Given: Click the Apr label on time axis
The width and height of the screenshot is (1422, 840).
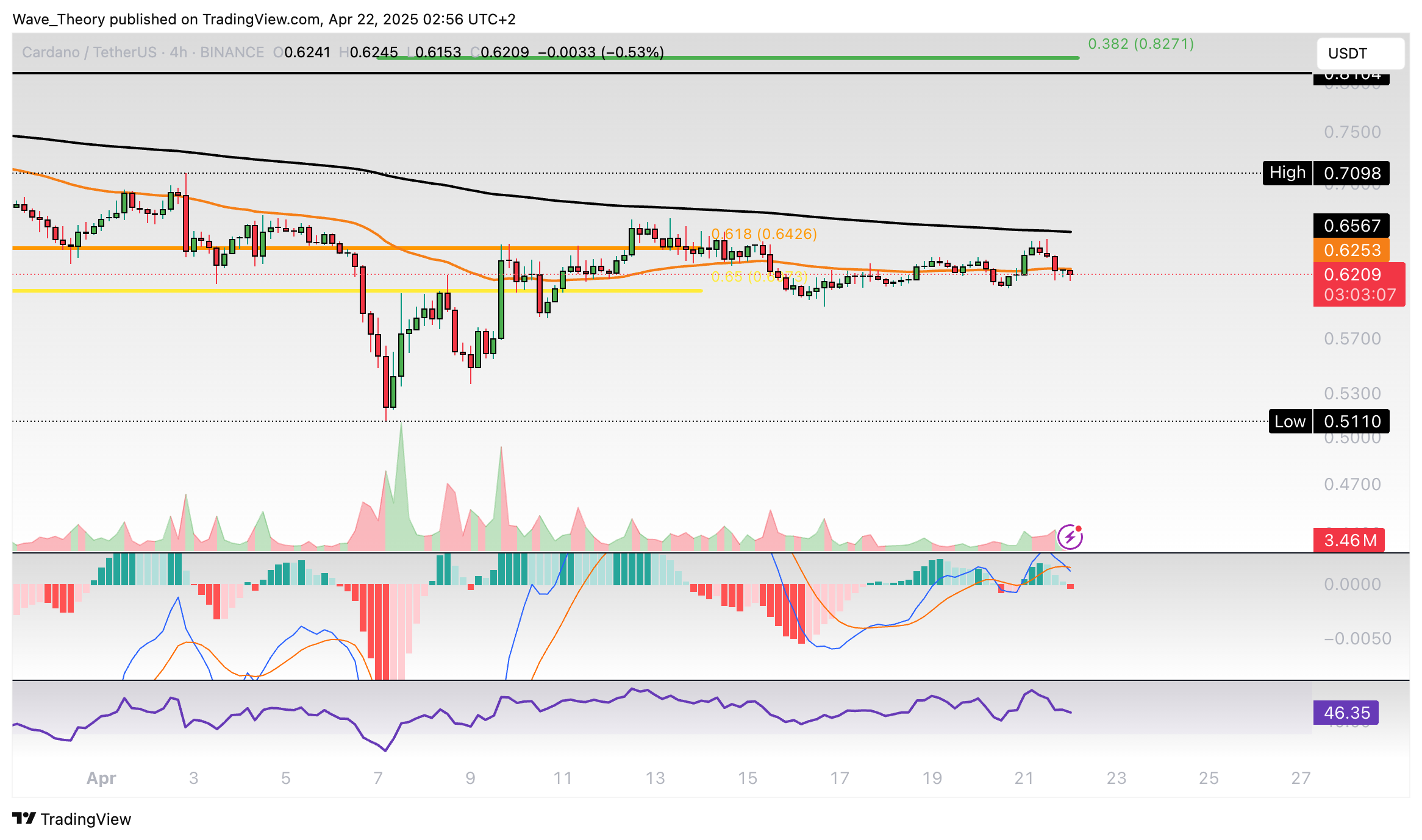Looking at the screenshot, I should click(101, 778).
